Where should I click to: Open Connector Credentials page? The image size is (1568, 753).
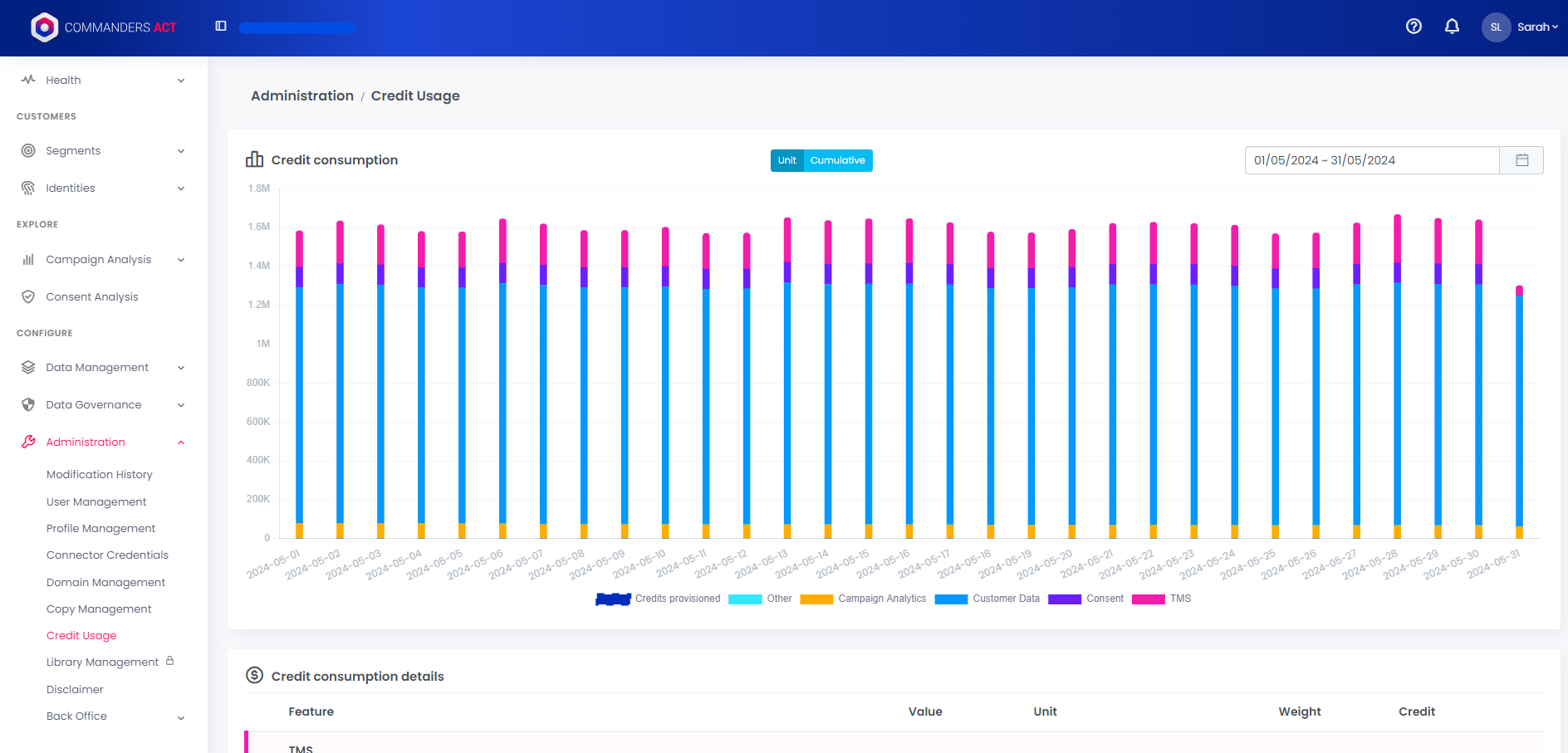(x=107, y=555)
